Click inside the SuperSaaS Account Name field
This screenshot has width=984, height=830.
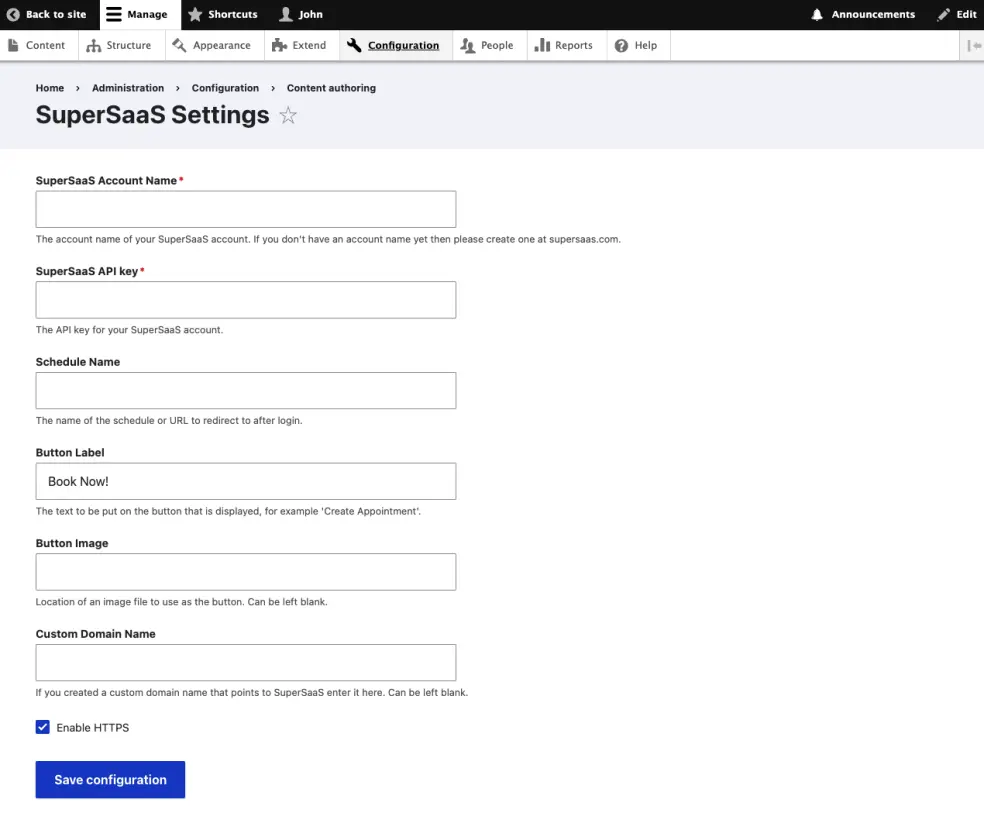coord(245,208)
